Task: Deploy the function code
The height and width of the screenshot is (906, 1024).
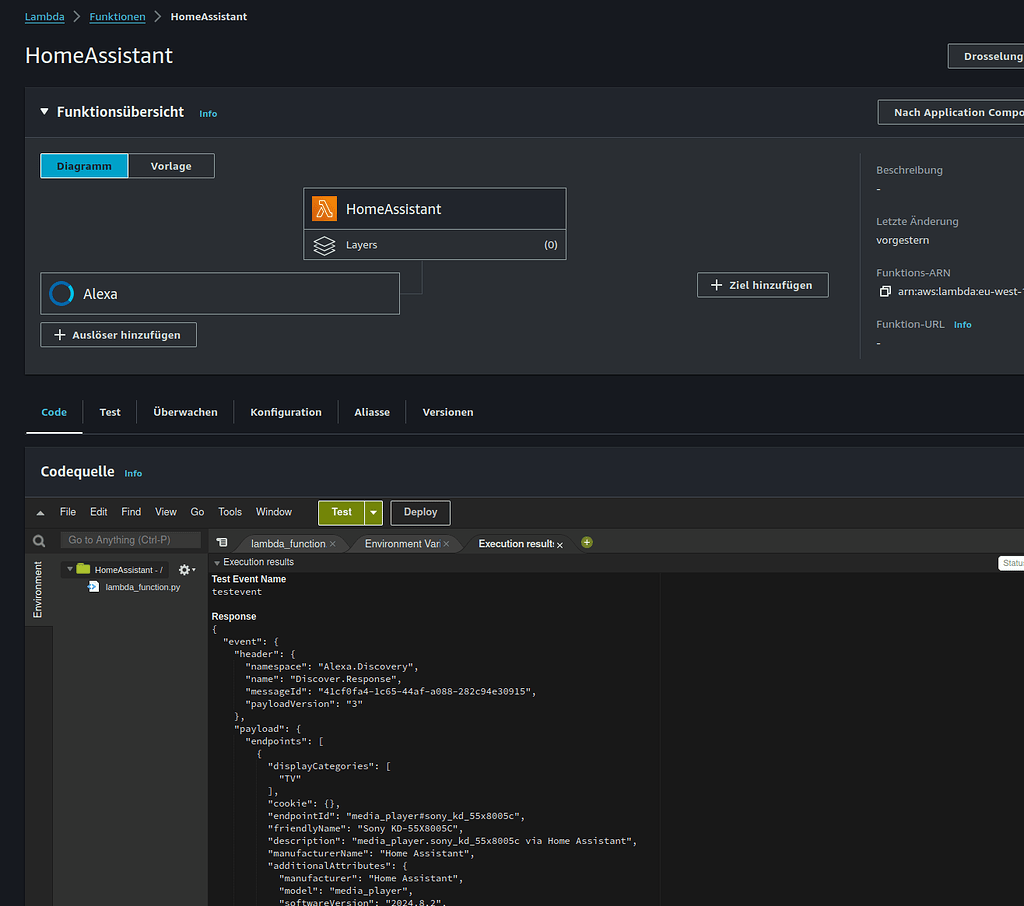Action: click(419, 512)
